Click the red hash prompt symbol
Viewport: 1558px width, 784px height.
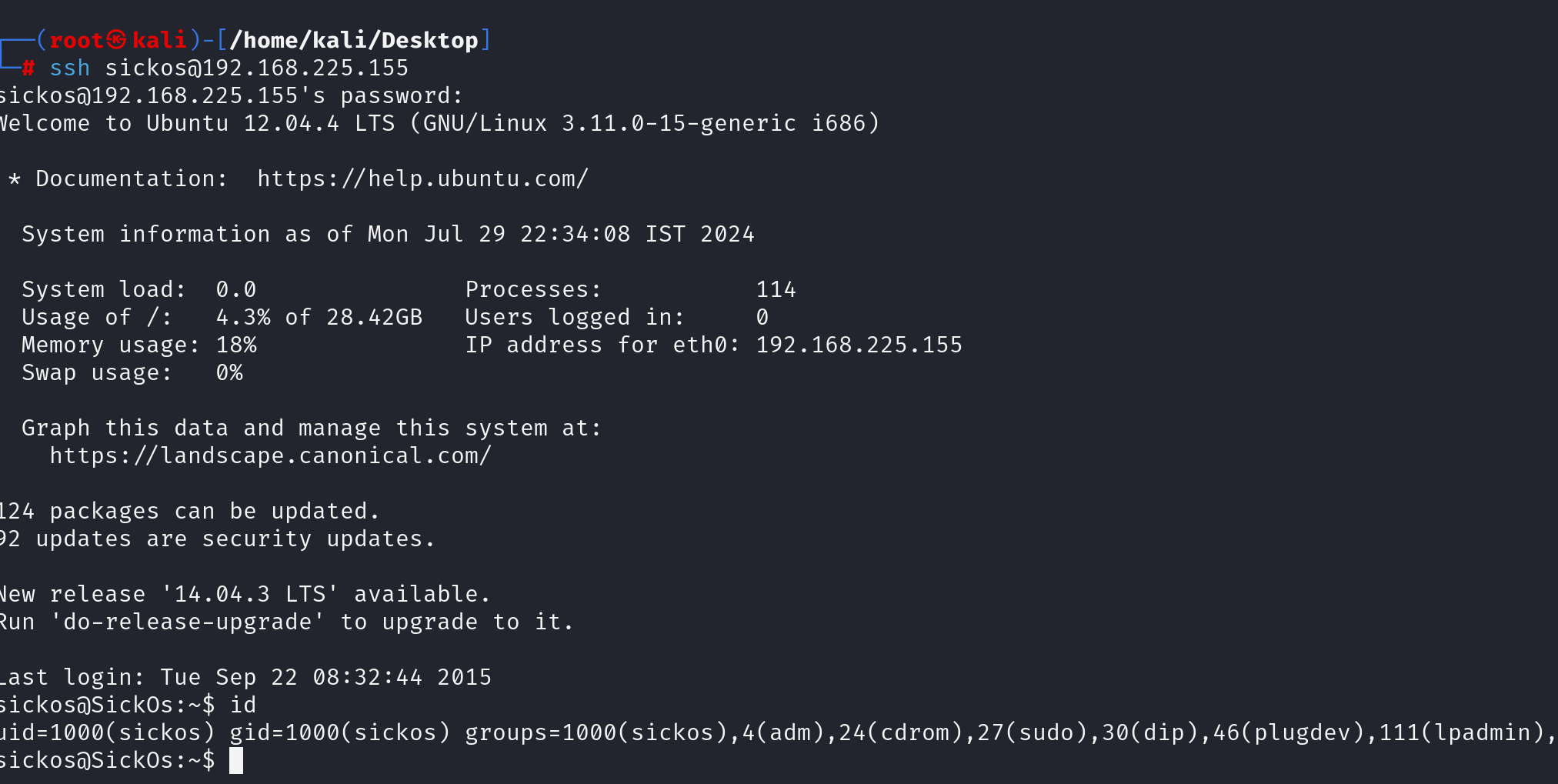28,68
